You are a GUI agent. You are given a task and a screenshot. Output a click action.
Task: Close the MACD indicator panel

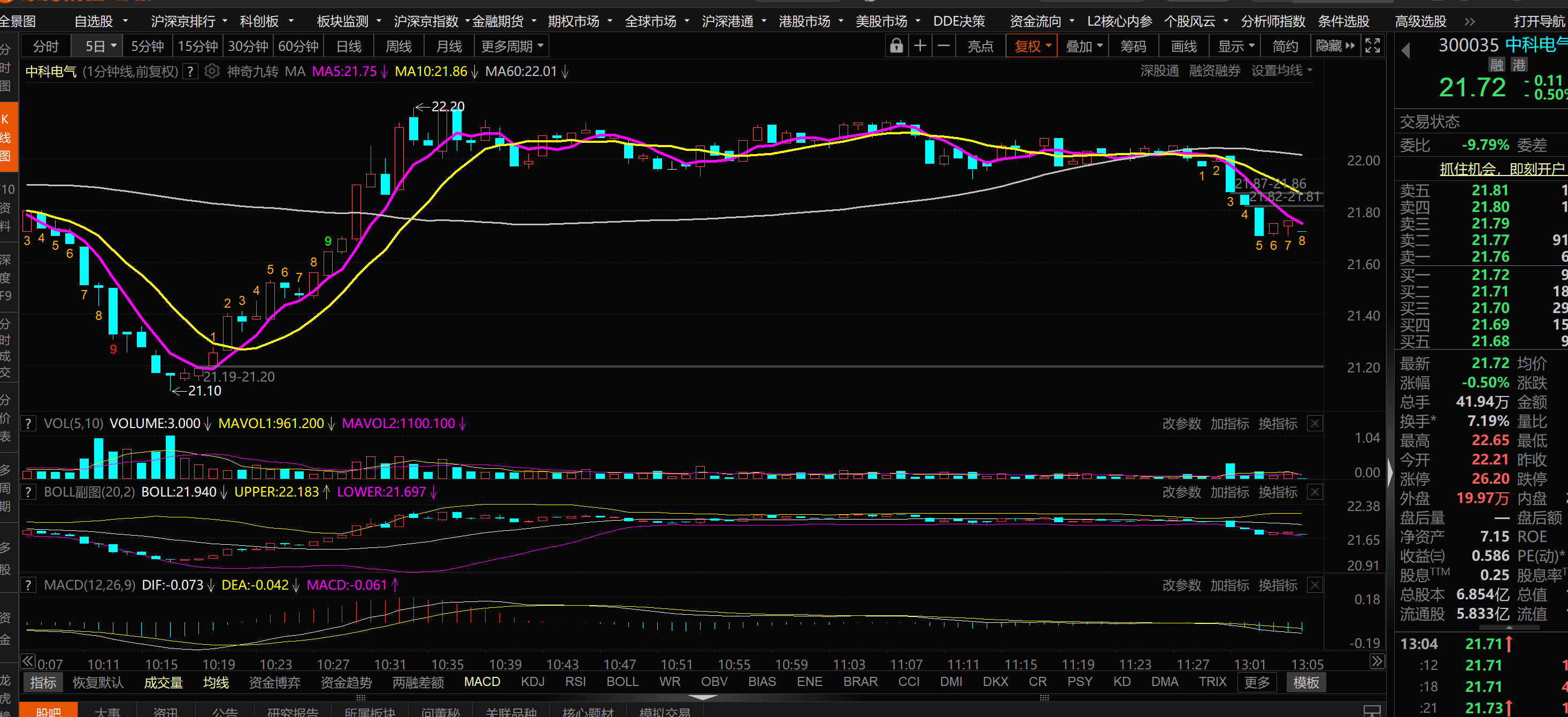[x=1315, y=585]
